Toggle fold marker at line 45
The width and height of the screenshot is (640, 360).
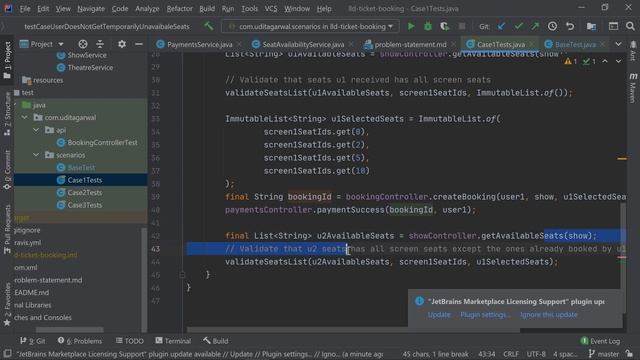(x=182, y=275)
